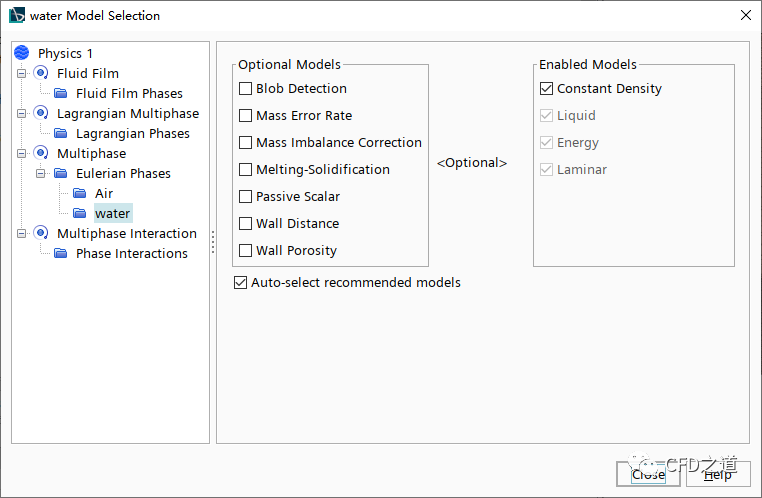Collapse the Multiphase tree node

click(21, 153)
